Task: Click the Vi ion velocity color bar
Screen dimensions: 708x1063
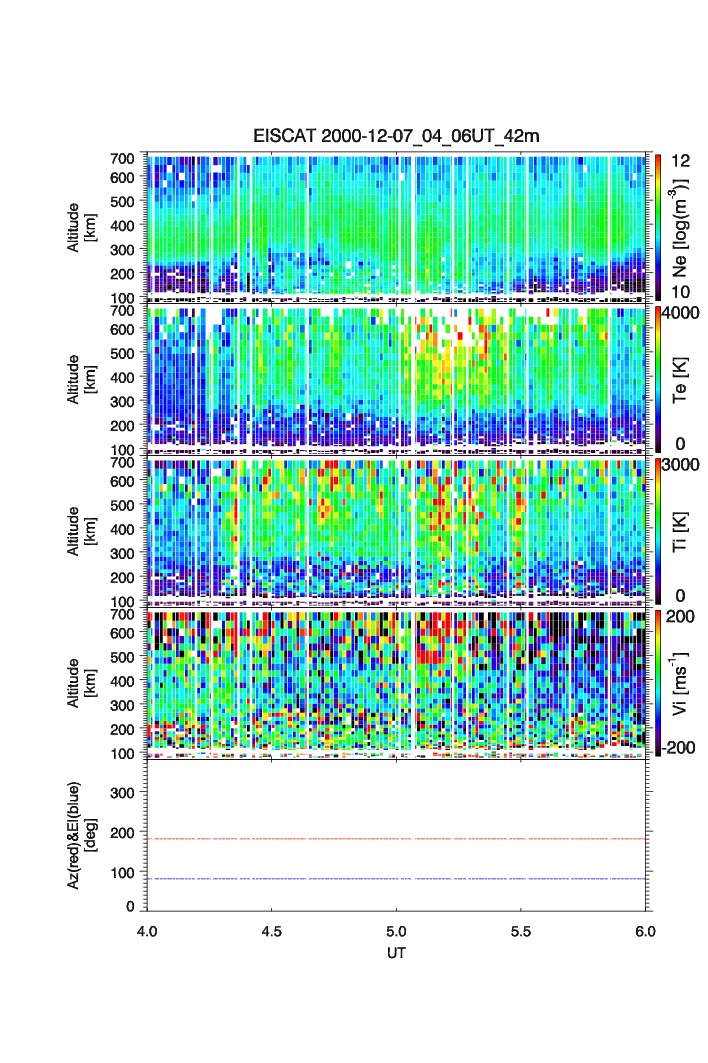Action: pos(658,682)
